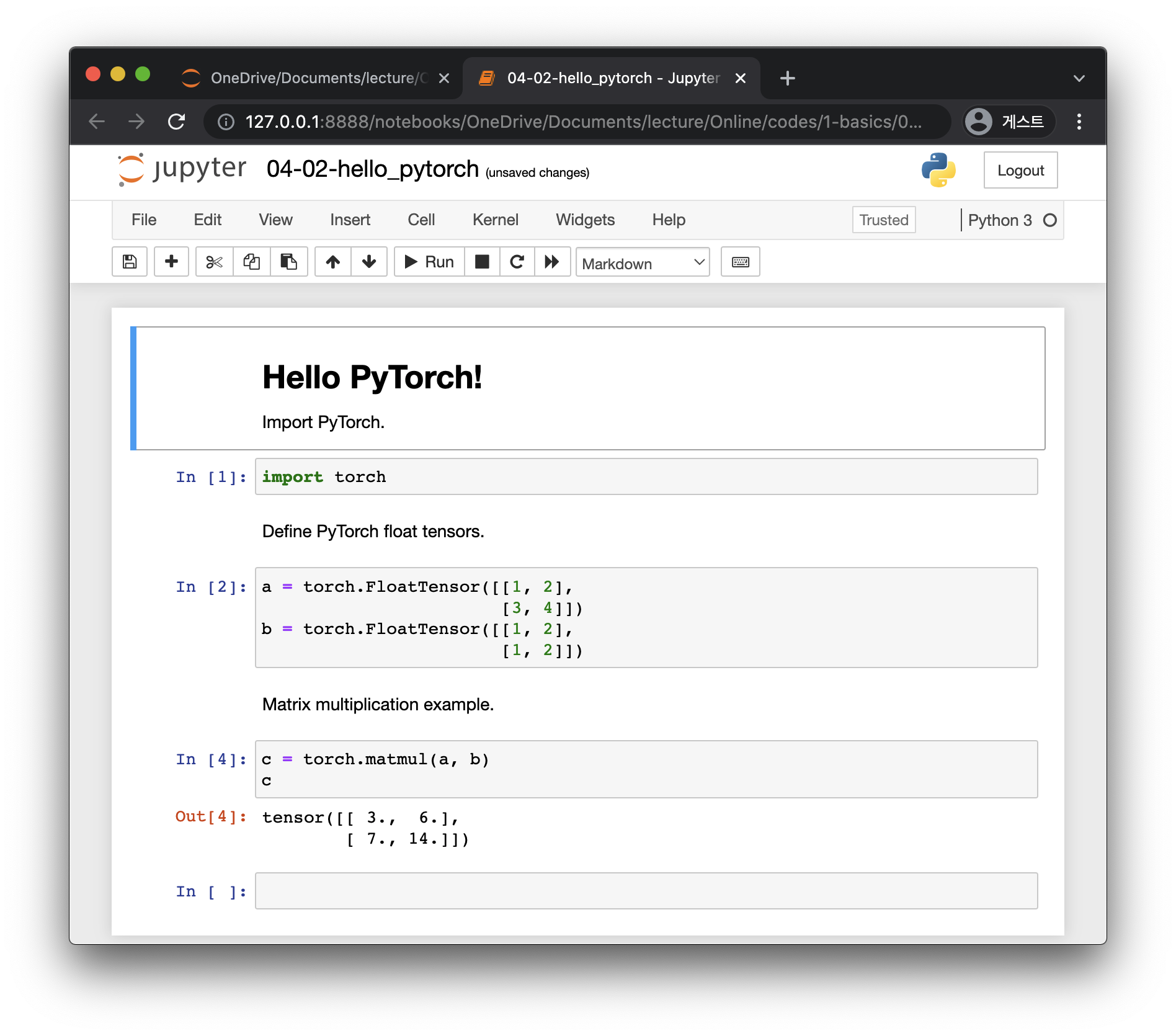
Task: Open the Insert menu
Action: click(x=350, y=220)
